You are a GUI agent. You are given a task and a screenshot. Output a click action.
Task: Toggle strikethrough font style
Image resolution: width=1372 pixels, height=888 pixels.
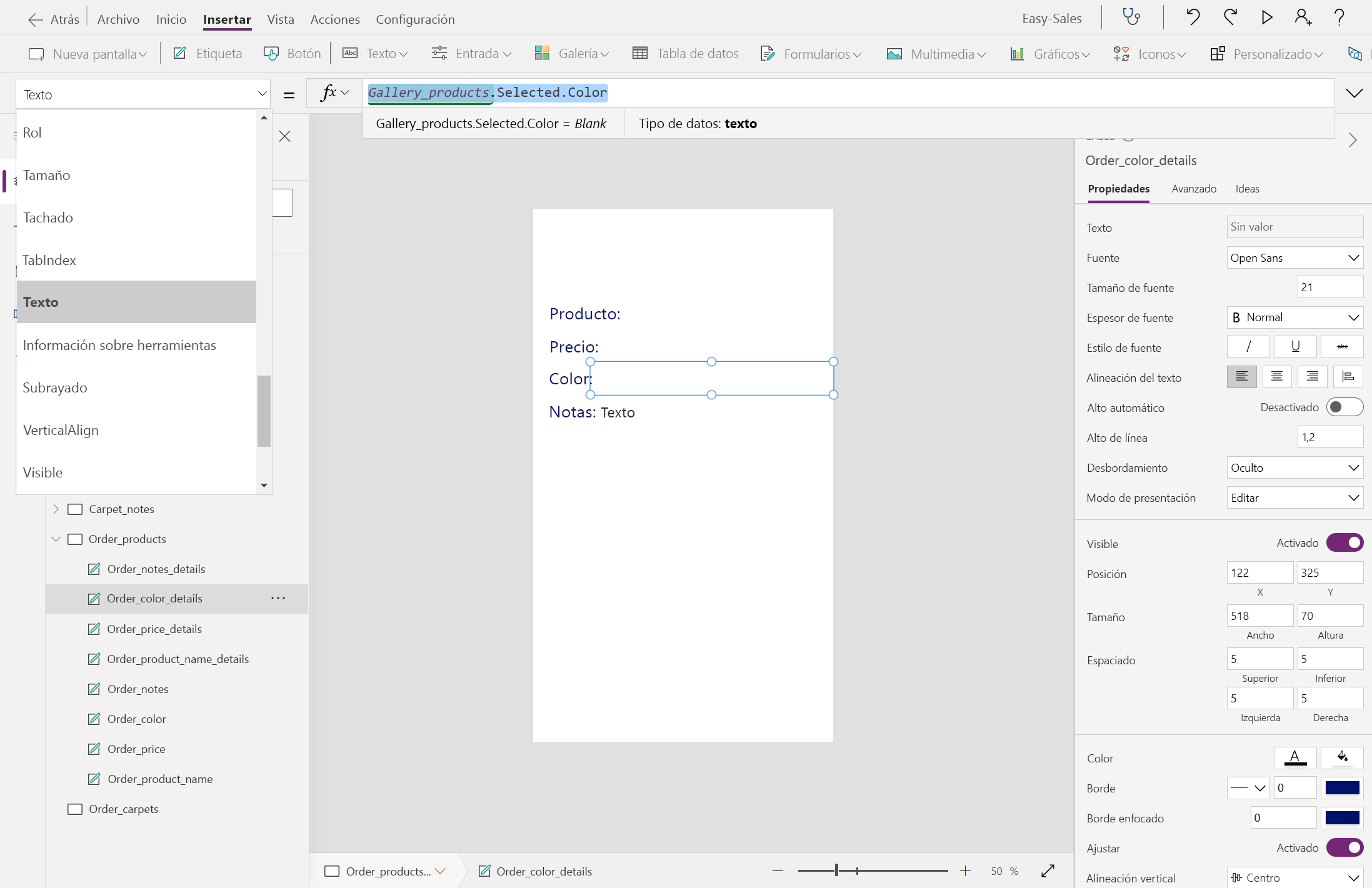click(1342, 347)
